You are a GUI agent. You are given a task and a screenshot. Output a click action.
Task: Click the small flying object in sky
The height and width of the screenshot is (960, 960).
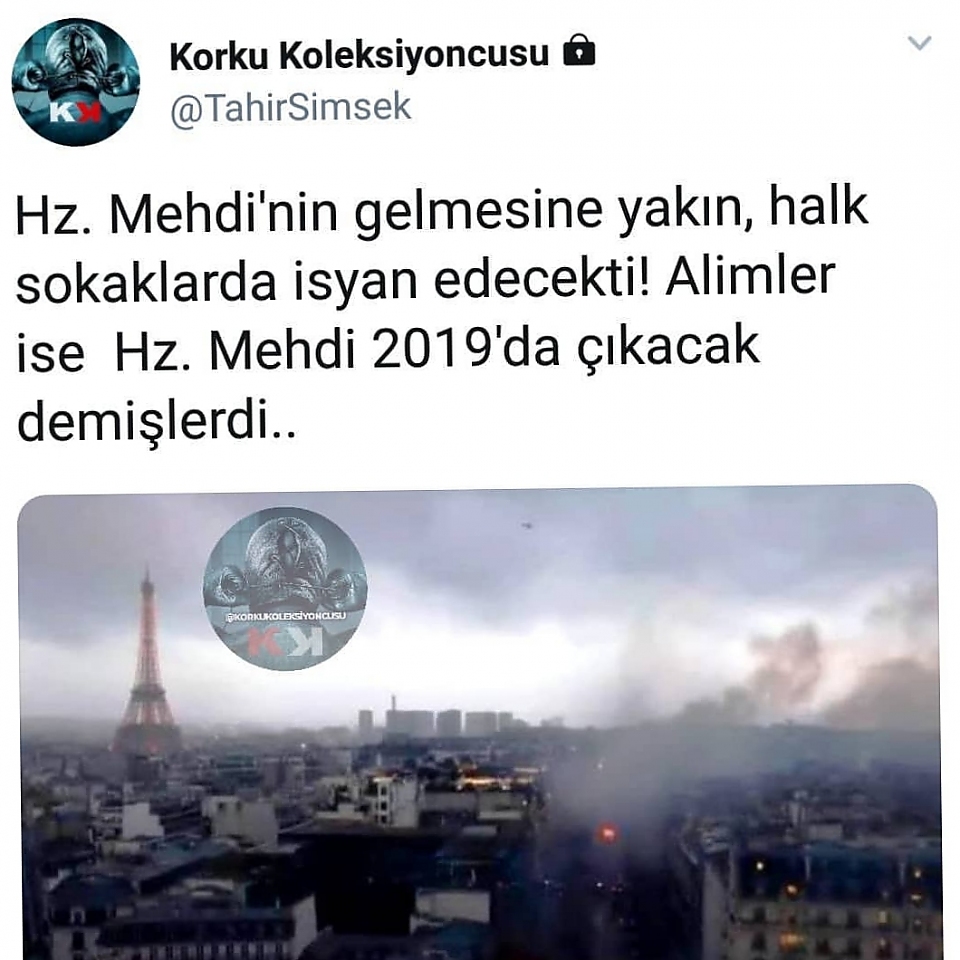[527, 525]
